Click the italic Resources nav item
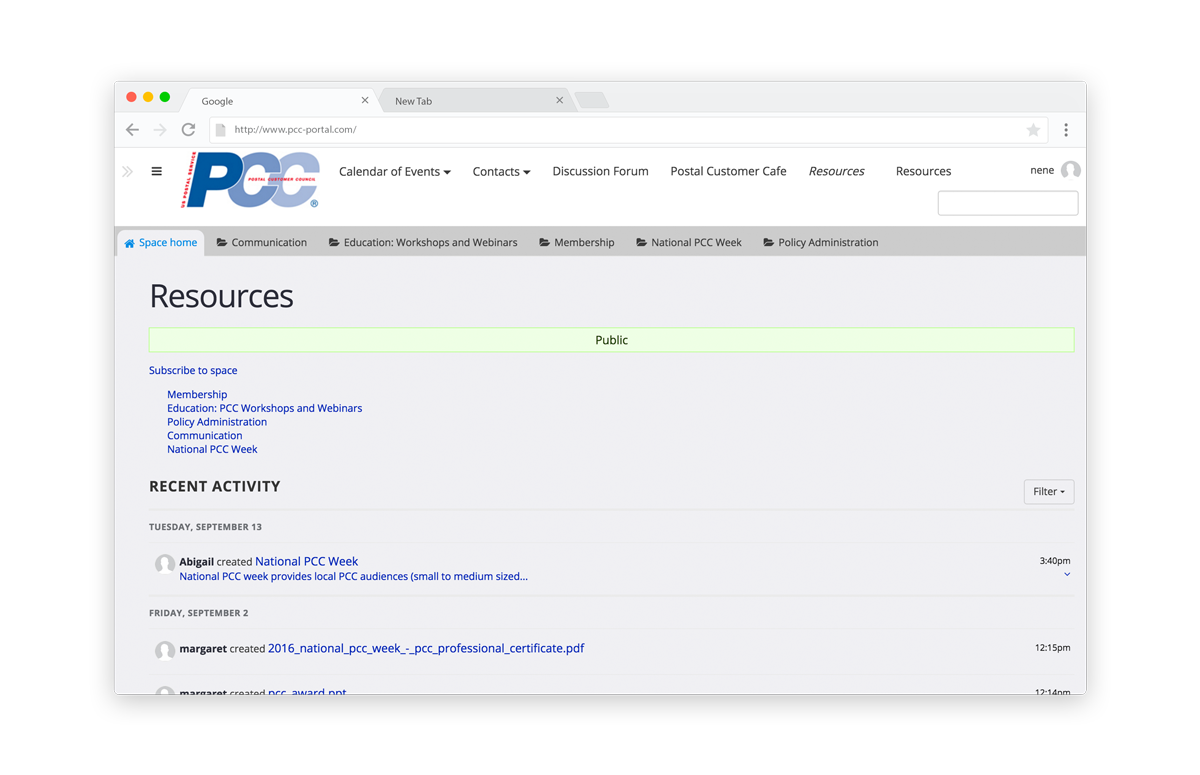The width and height of the screenshot is (1200, 775). (x=837, y=172)
